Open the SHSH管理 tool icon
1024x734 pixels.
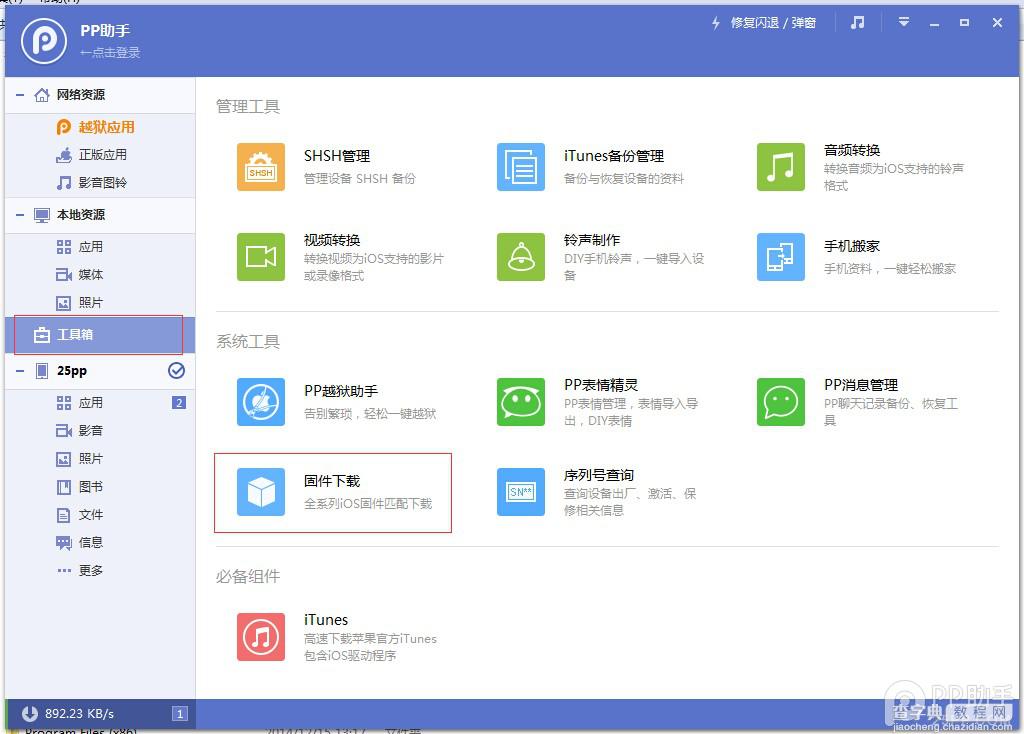tap(261, 167)
